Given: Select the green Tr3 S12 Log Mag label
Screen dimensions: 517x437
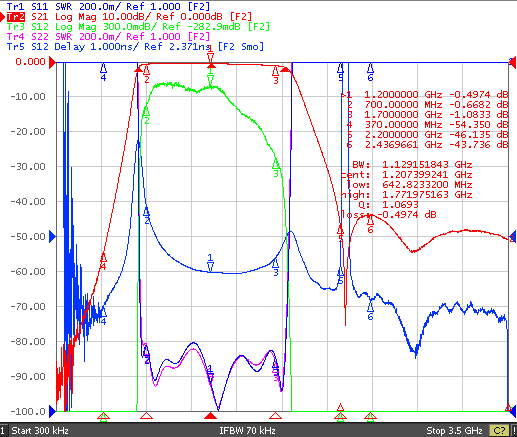Looking at the screenshot, I should [138, 27].
